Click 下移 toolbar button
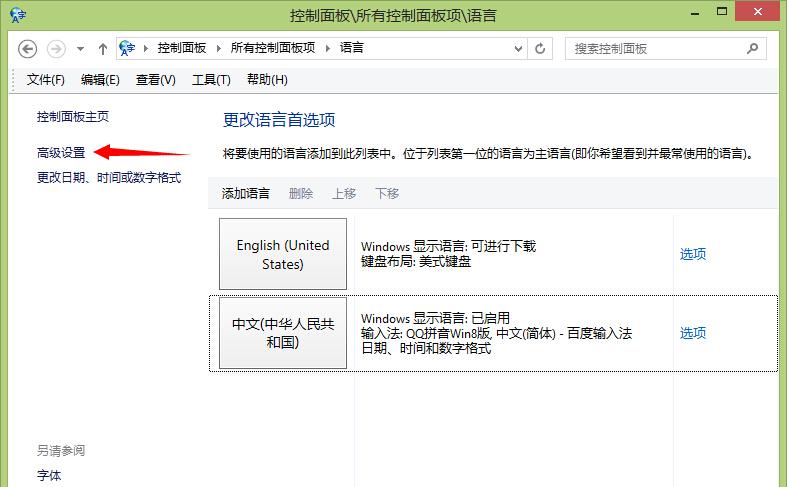 (x=387, y=193)
